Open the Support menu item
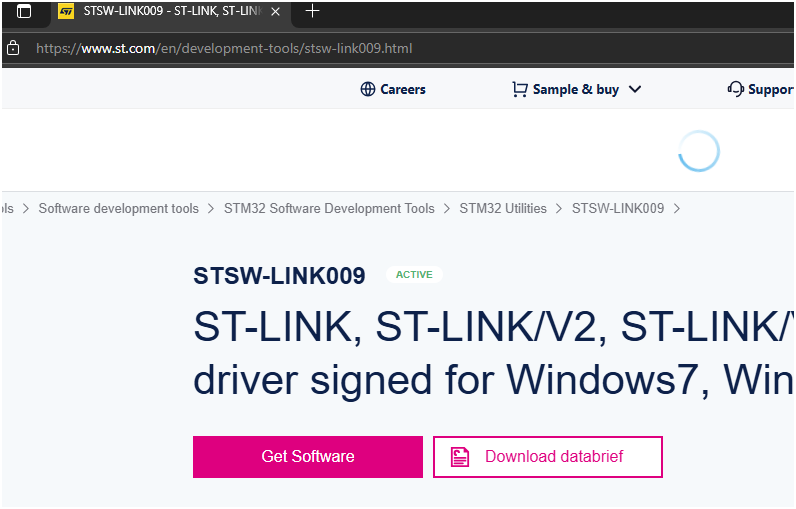 771,90
